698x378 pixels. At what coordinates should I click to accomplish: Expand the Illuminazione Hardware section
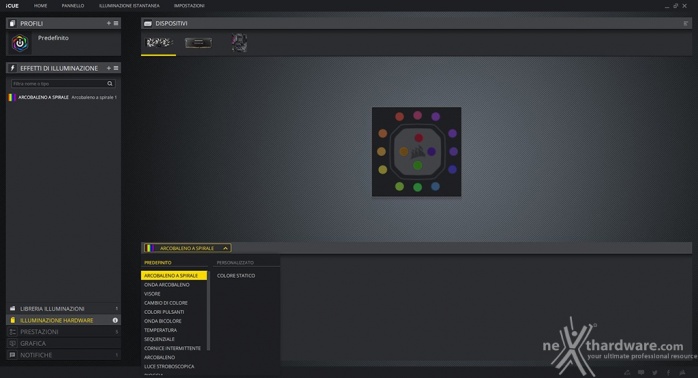click(63, 320)
